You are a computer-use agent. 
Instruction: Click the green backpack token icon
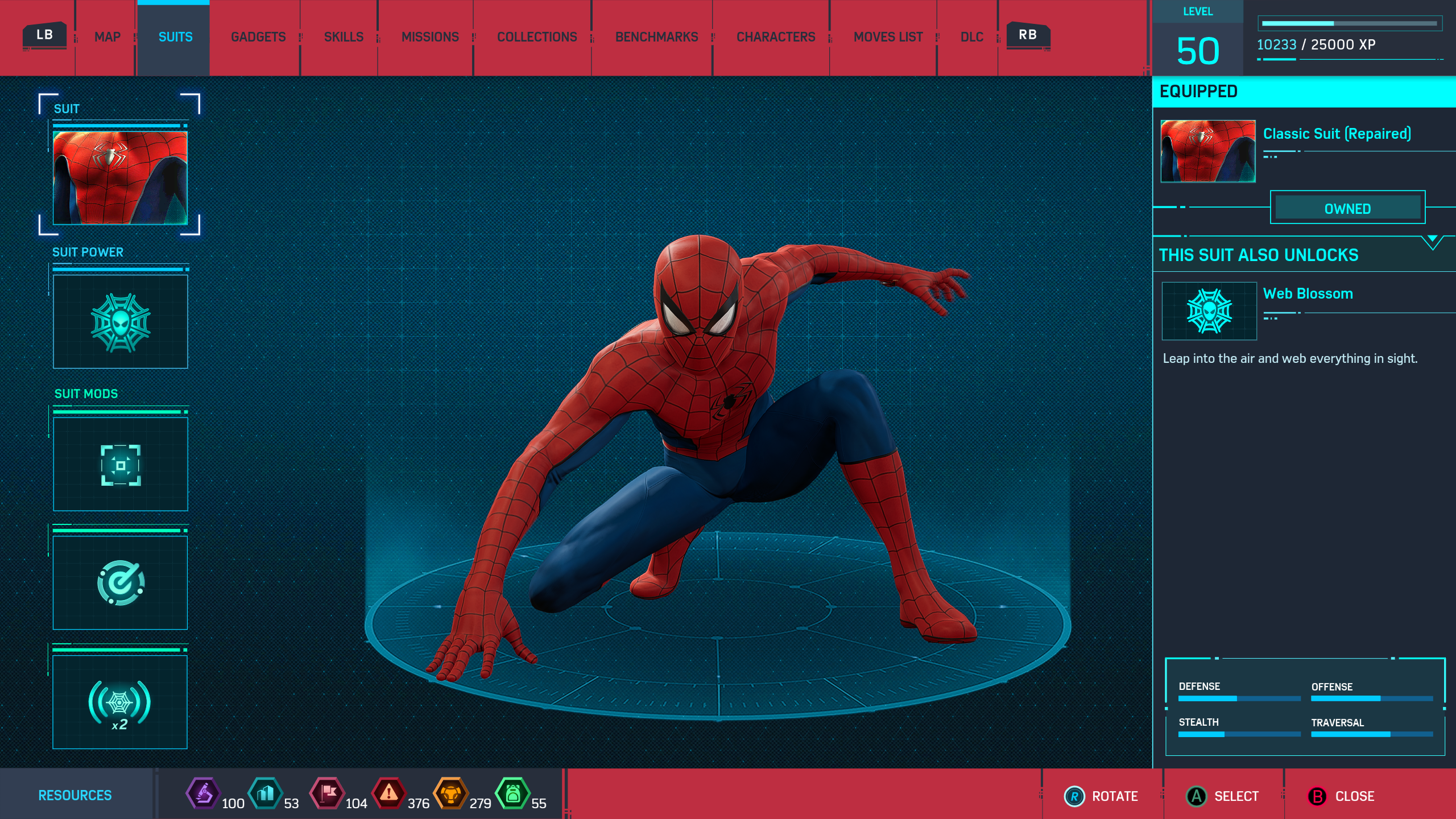click(x=512, y=793)
